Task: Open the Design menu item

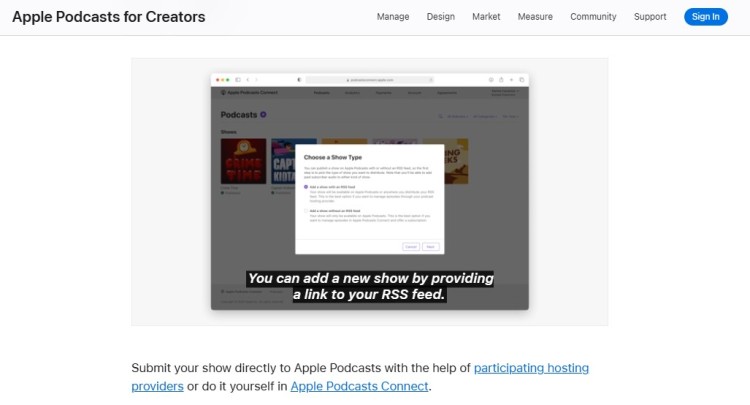Action: click(441, 17)
